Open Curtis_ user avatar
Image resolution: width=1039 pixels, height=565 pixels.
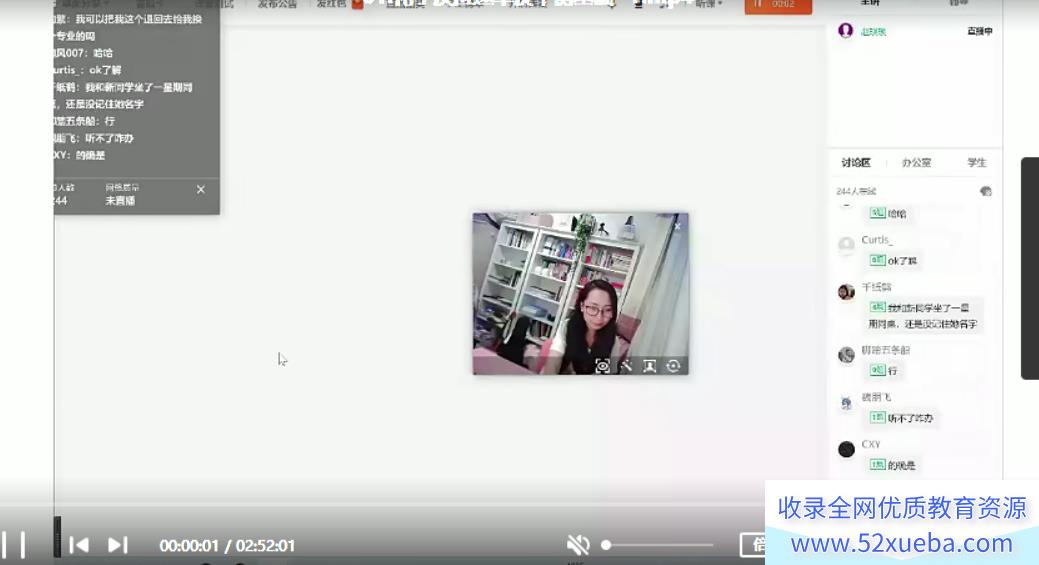click(846, 245)
